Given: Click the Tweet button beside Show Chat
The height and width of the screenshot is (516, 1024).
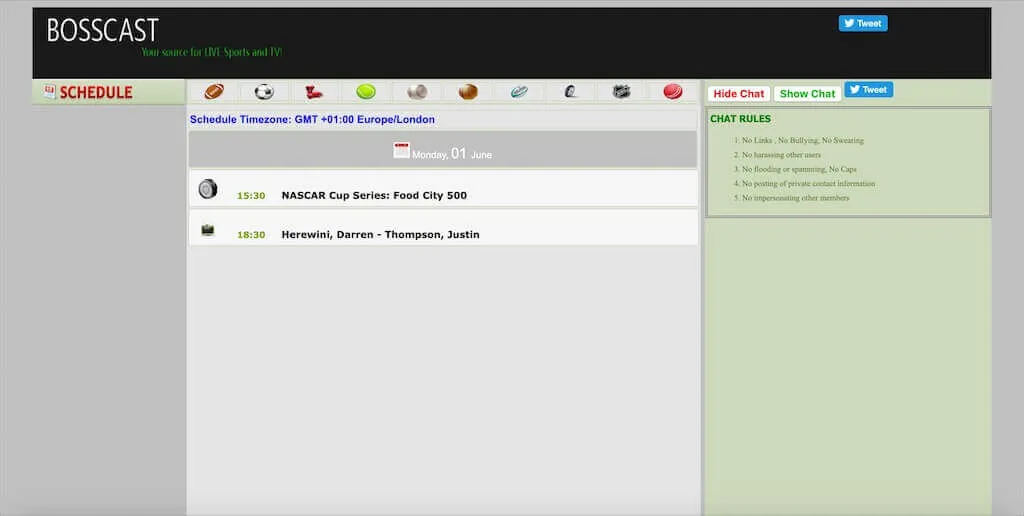Looking at the screenshot, I should 868,90.
